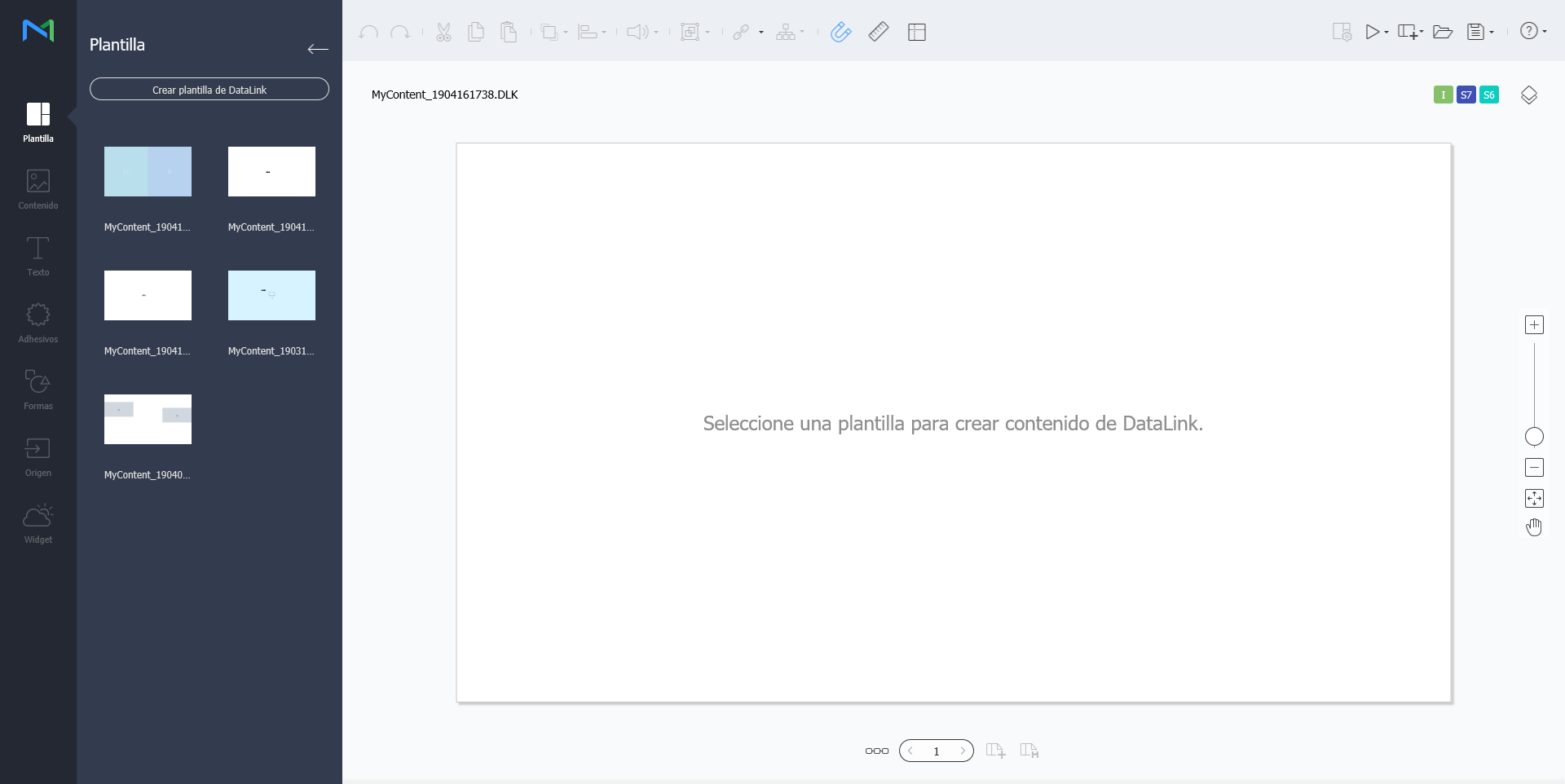The width and height of the screenshot is (1565, 784).
Task: Zoom in with the plus button
Action: click(x=1534, y=325)
